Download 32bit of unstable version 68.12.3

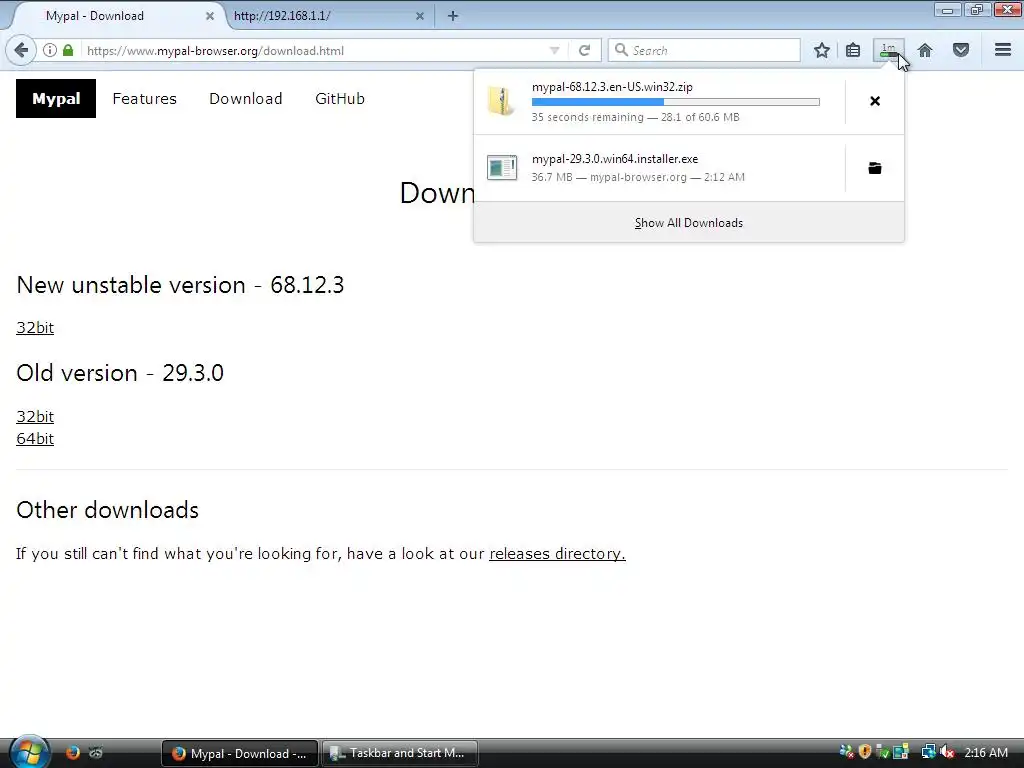click(x=35, y=328)
